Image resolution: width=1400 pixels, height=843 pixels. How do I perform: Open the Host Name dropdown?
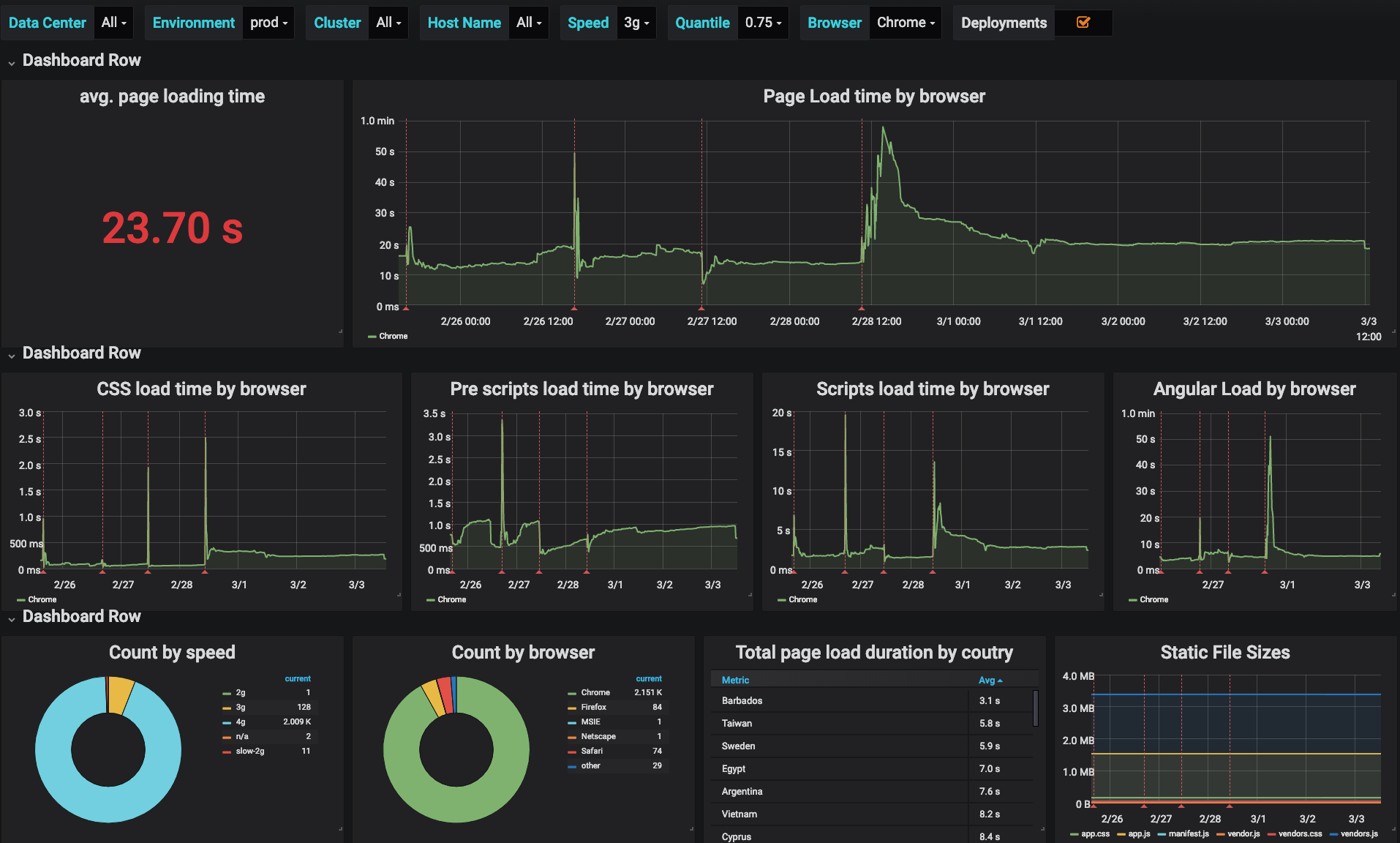pyautogui.click(x=529, y=23)
